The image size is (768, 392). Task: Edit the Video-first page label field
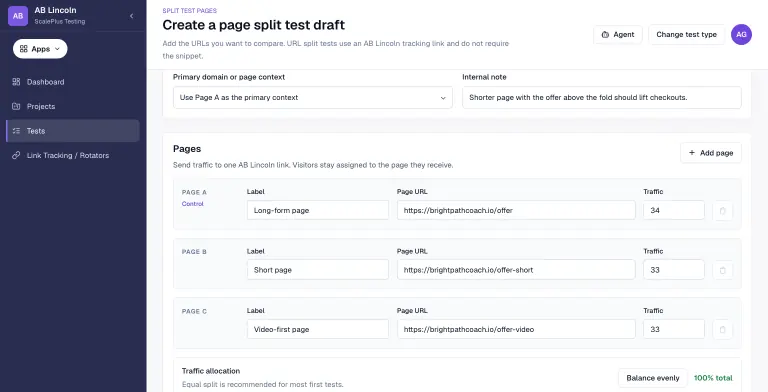pos(317,329)
